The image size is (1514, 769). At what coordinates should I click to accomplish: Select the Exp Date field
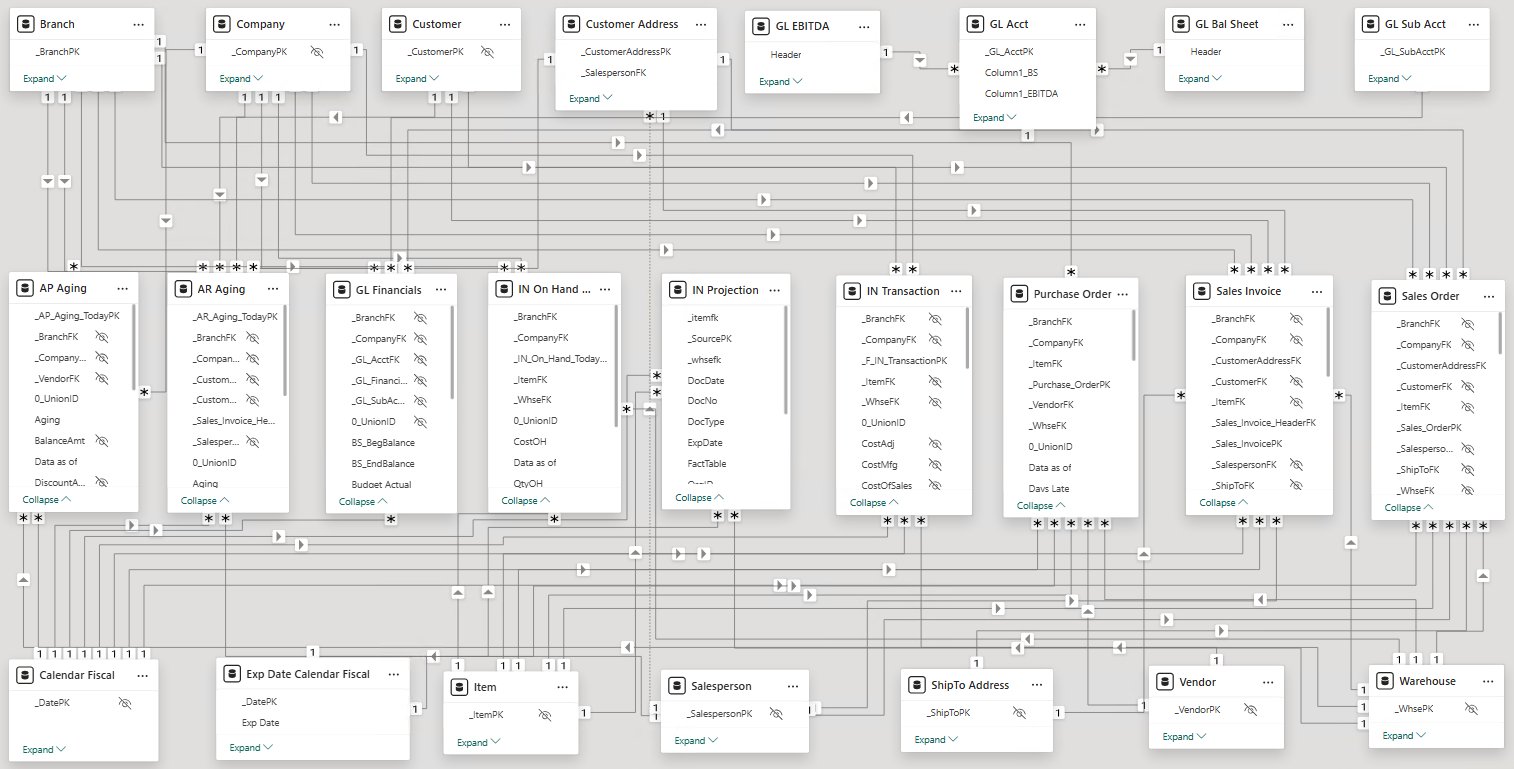click(260, 722)
